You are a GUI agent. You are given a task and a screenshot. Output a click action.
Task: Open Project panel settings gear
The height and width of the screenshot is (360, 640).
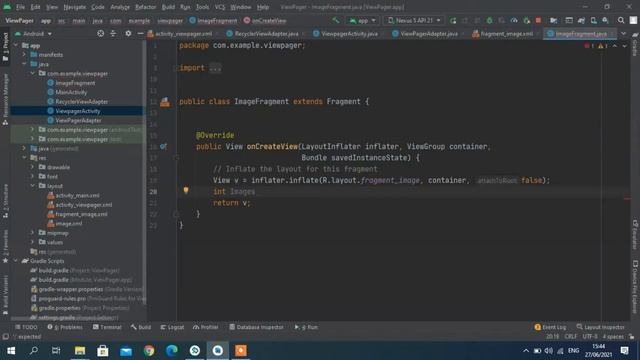click(128, 33)
